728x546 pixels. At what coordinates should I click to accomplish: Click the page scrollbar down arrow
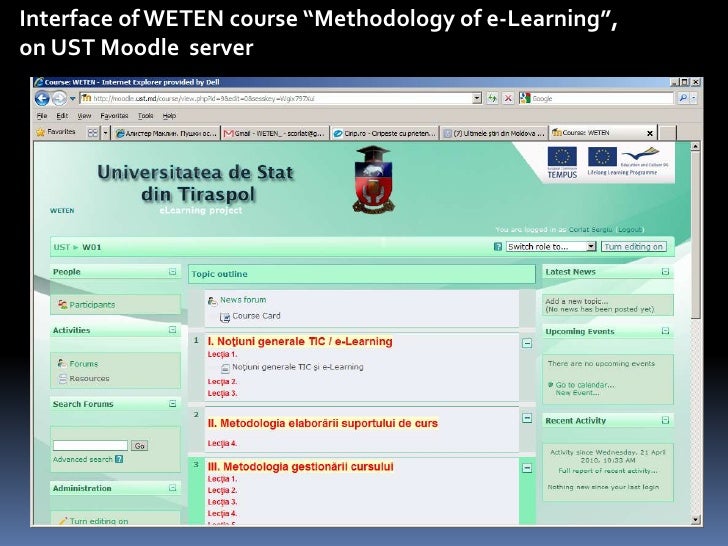[x=695, y=520]
